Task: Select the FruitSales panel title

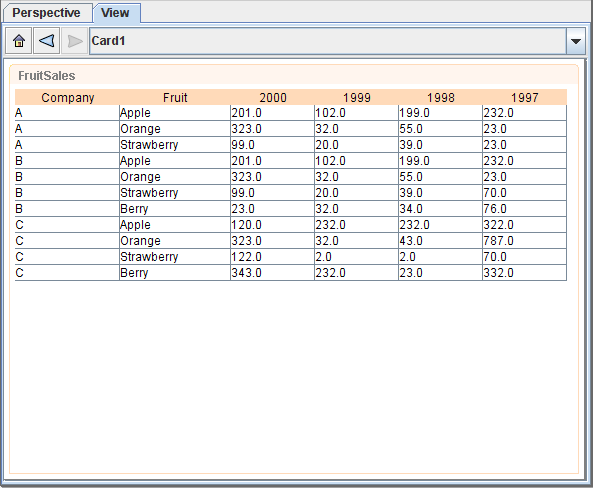Action: point(47,76)
